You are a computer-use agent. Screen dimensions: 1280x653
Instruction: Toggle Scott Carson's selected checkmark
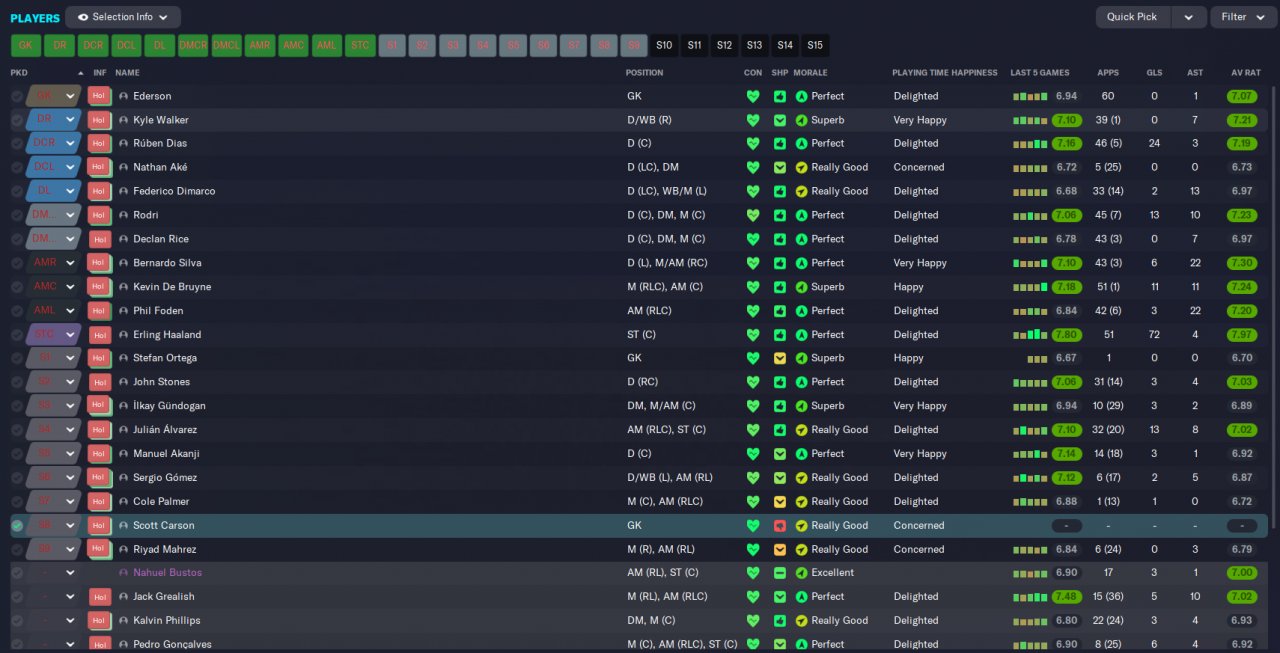[x=17, y=526]
